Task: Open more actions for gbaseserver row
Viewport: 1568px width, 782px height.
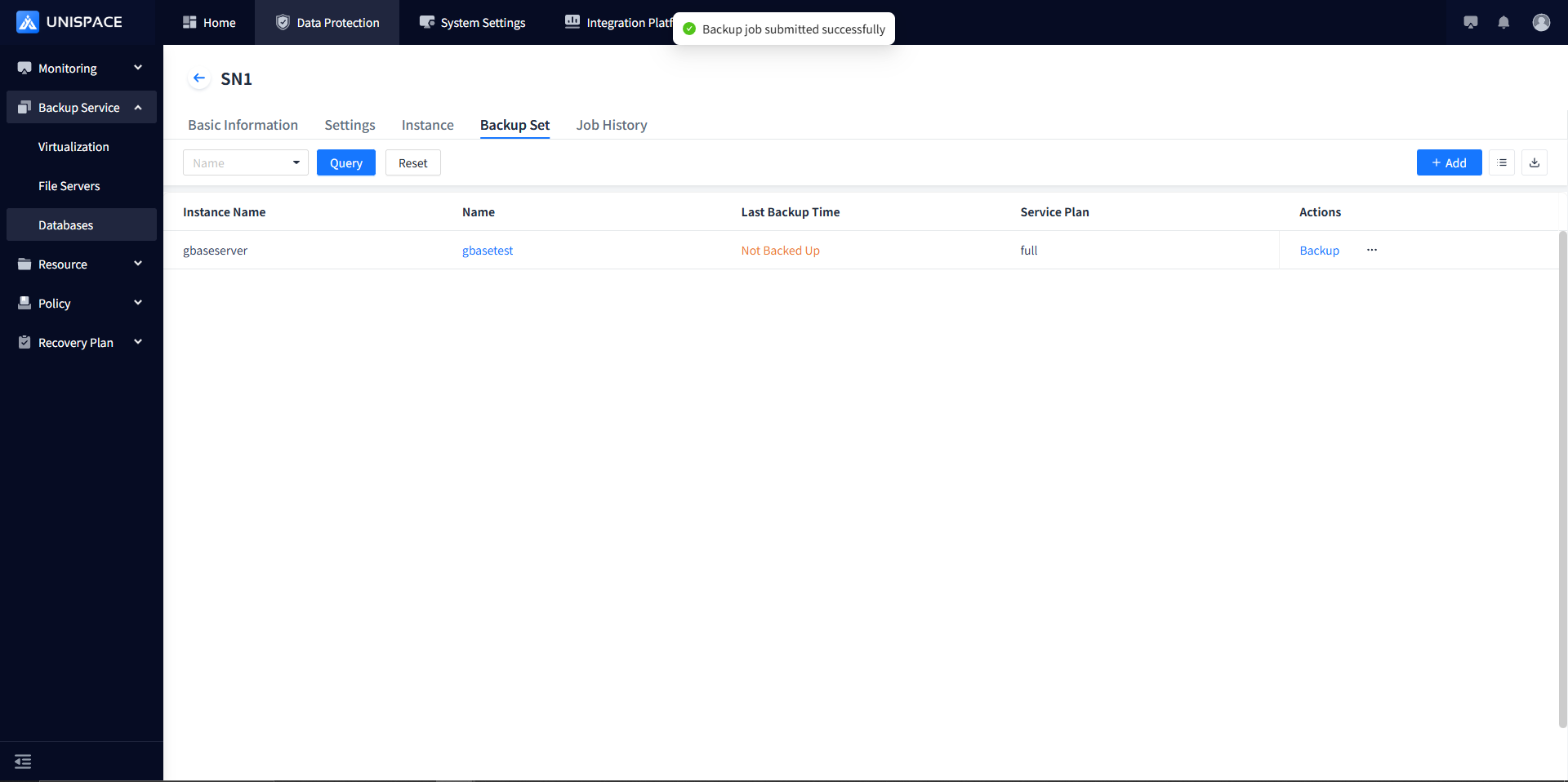Action: [1372, 250]
